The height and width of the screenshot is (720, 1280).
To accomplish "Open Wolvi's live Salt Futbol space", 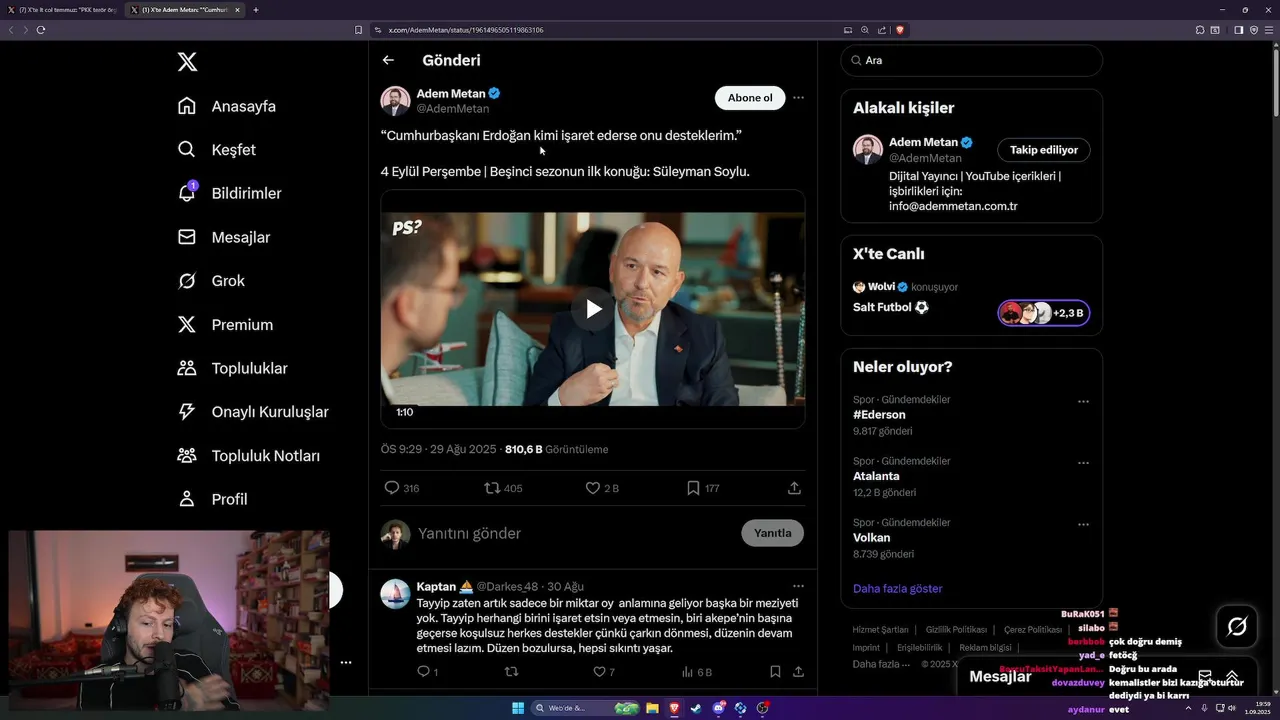I will coord(891,307).
